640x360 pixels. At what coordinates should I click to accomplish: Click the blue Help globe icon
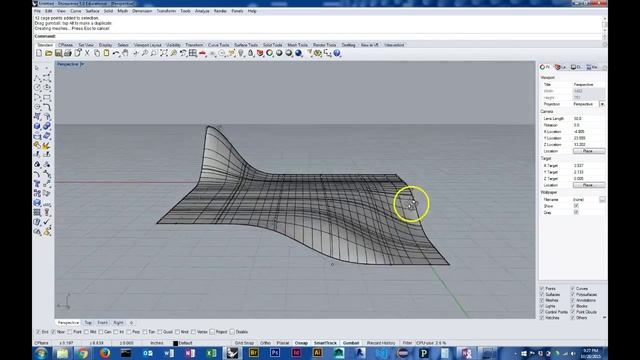[337, 53]
